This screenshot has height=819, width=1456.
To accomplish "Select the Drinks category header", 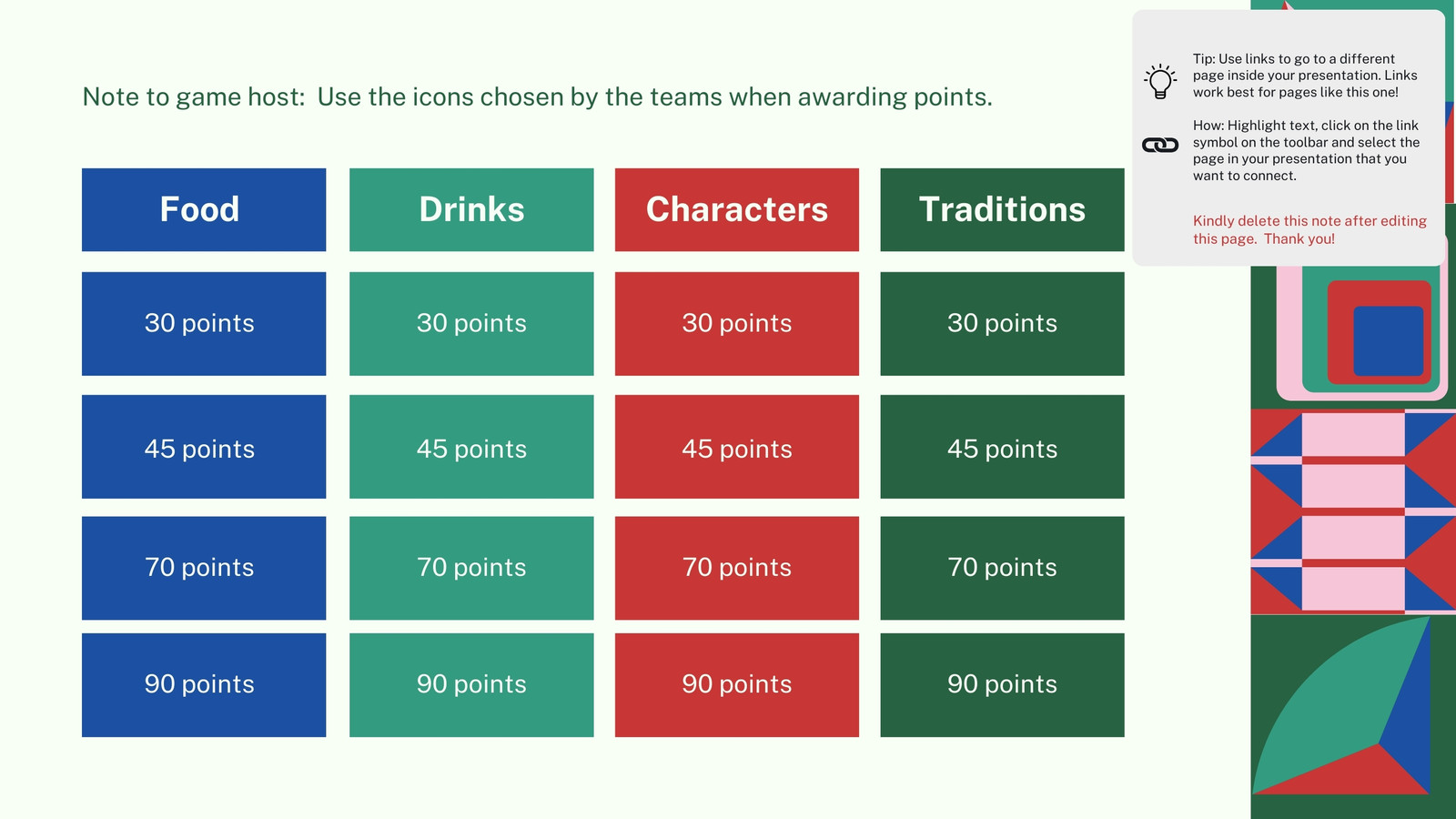I will (471, 209).
